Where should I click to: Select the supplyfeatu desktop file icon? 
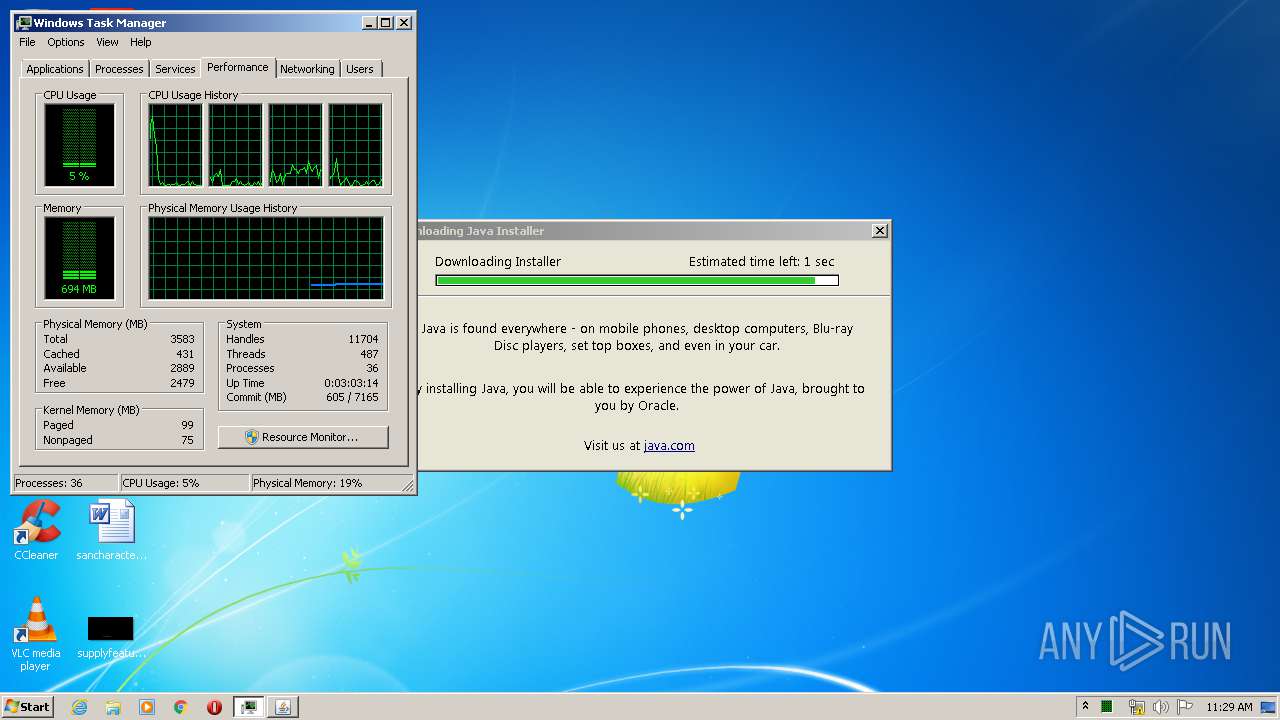111,638
